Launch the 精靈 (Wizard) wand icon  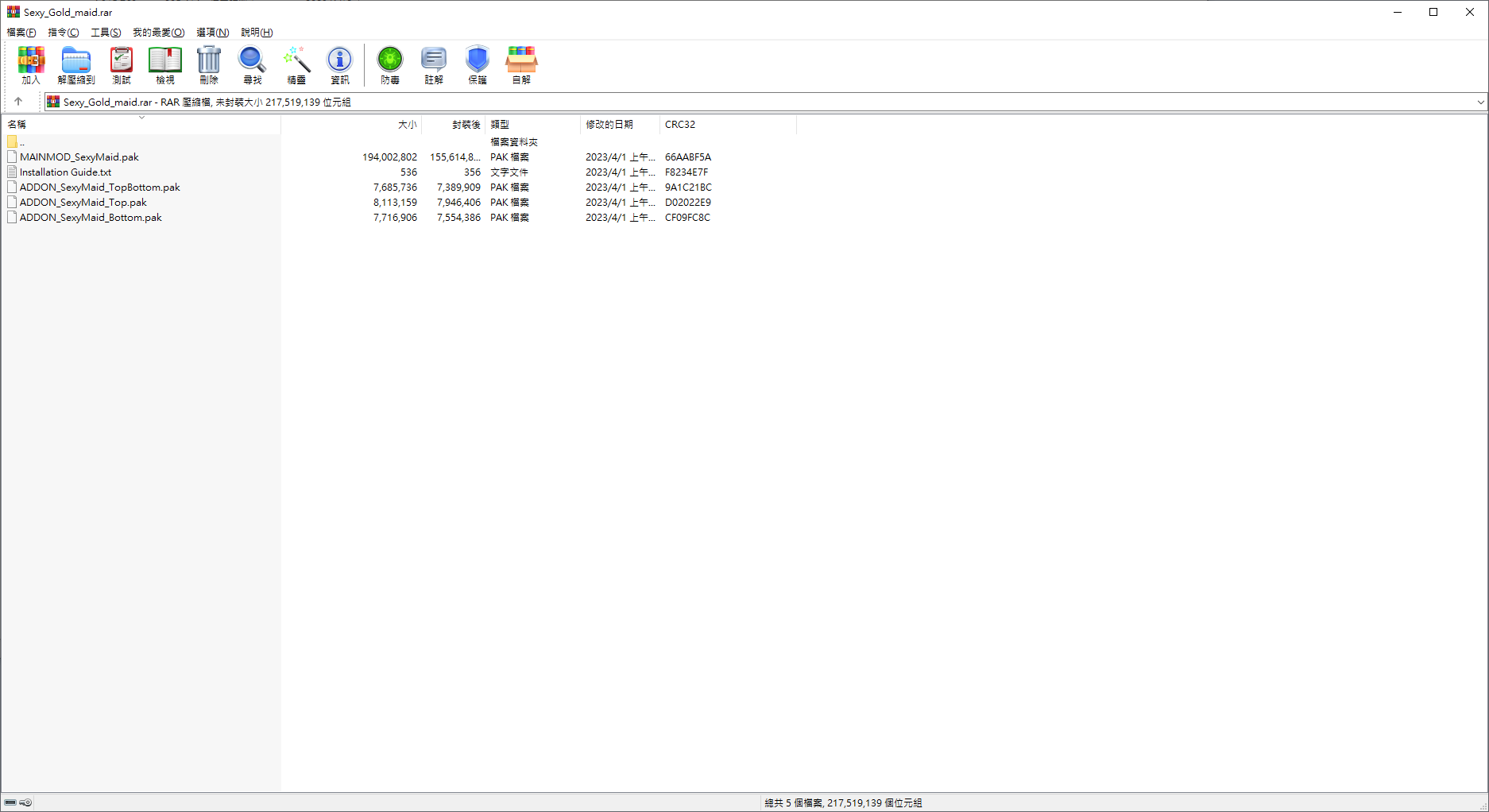pos(296,64)
